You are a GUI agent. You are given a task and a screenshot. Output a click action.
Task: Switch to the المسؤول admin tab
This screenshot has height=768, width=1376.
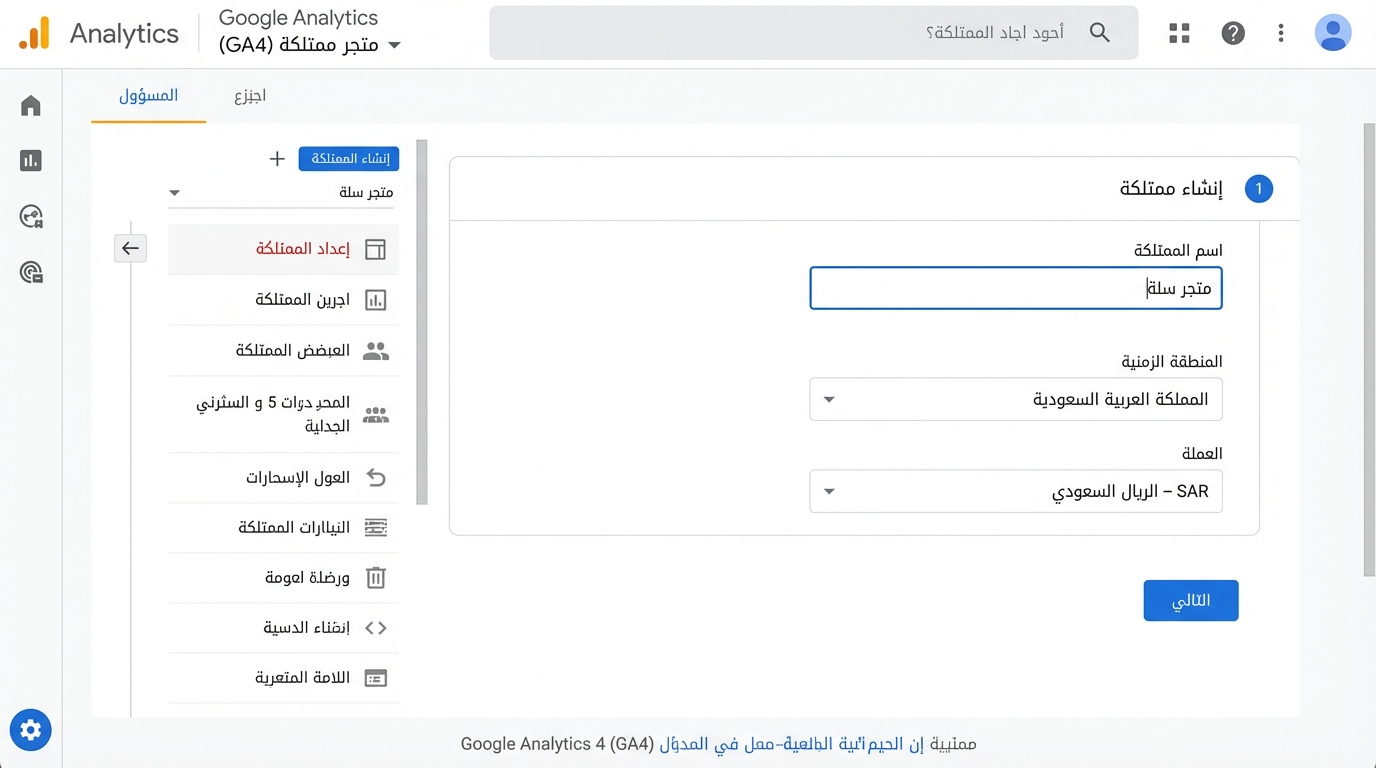click(x=148, y=95)
